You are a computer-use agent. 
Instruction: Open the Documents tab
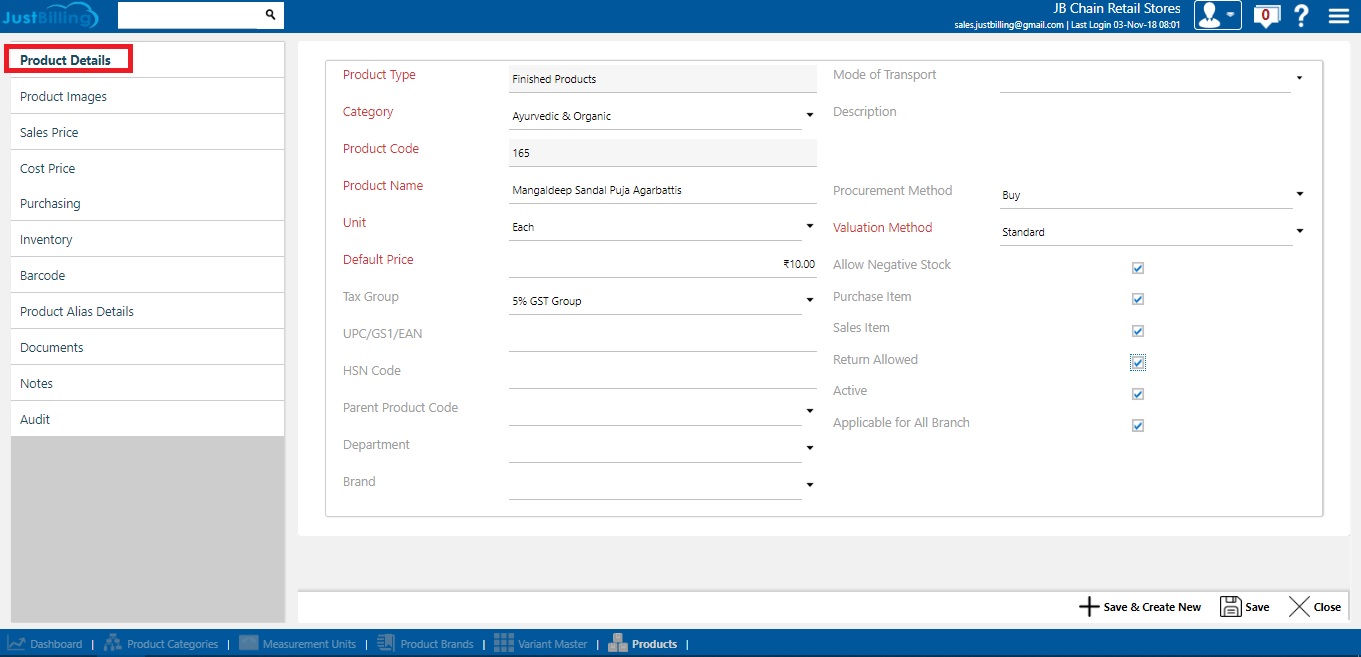coord(147,348)
